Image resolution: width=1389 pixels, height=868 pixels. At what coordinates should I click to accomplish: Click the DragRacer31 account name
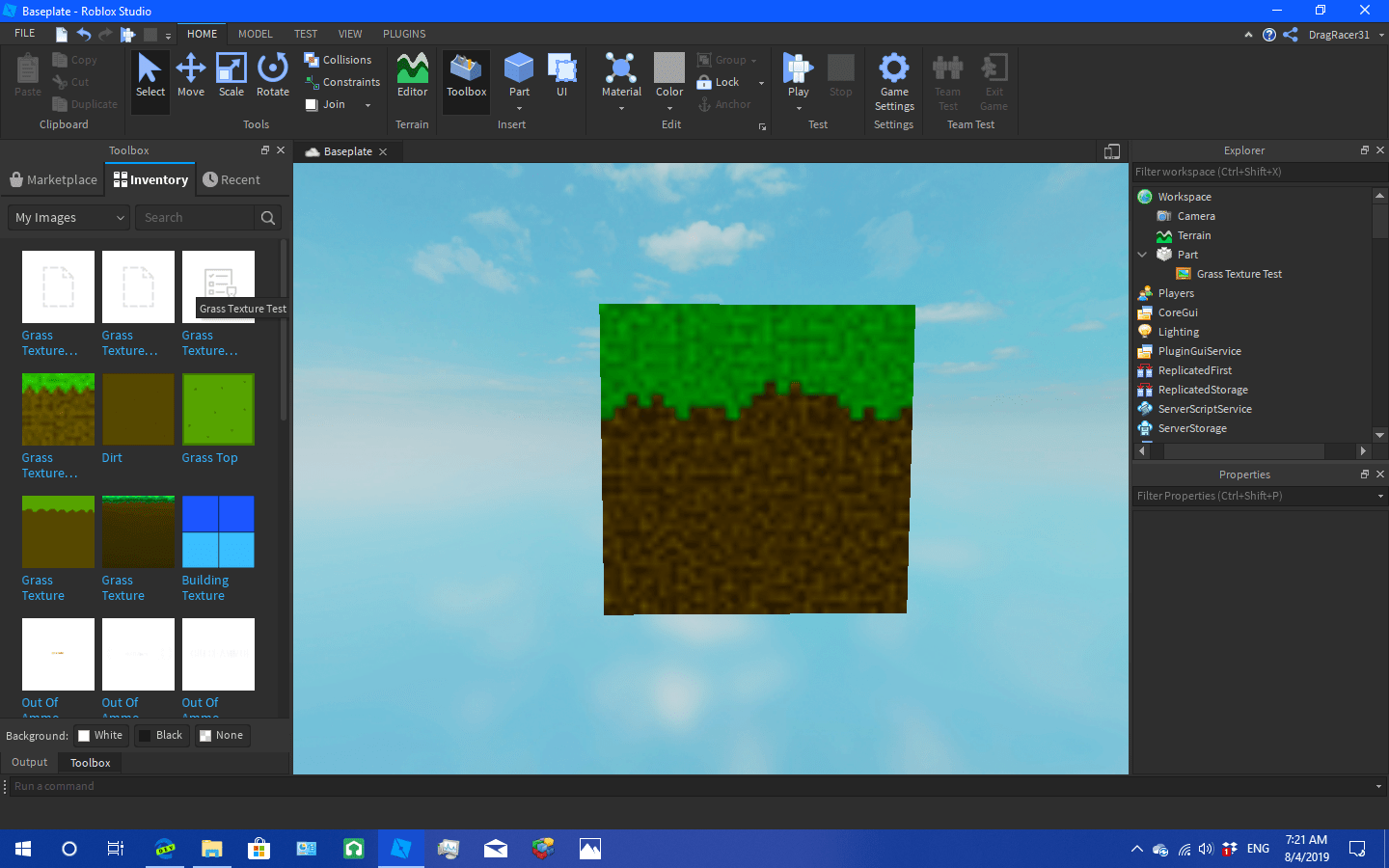coord(1339,35)
